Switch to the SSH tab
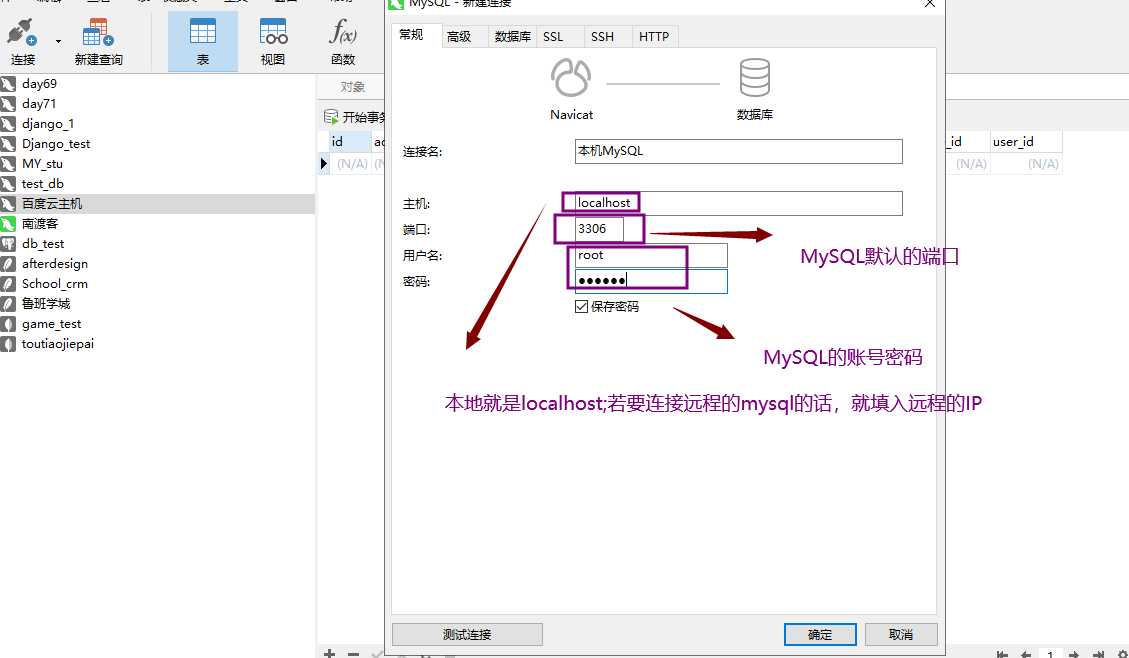The image size is (1129, 658). pos(602,37)
